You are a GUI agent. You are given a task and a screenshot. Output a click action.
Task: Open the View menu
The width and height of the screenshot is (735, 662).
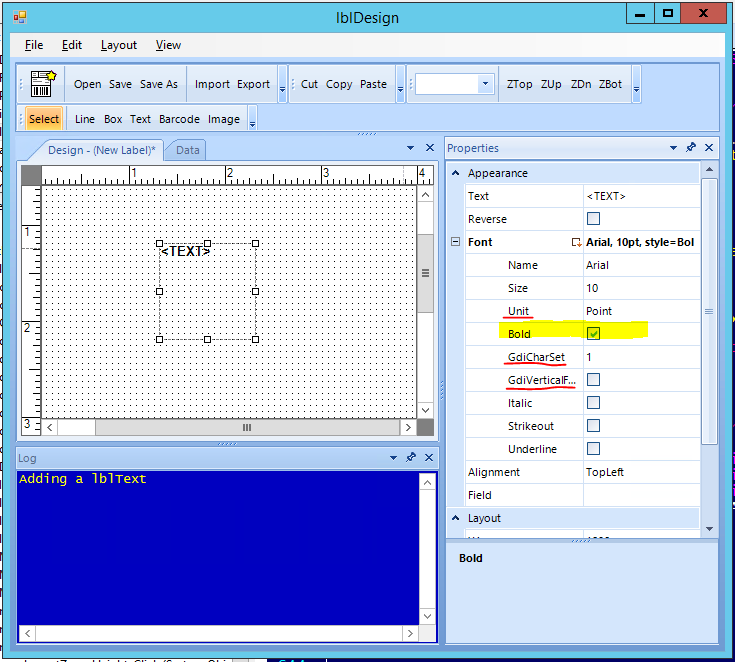[x=168, y=45]
